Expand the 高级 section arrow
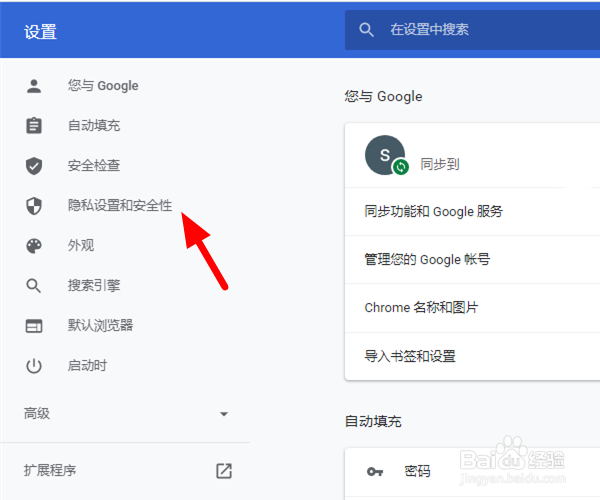Viewport: 600px width, 500px height. pyautogui.click(x=224, y=414)
